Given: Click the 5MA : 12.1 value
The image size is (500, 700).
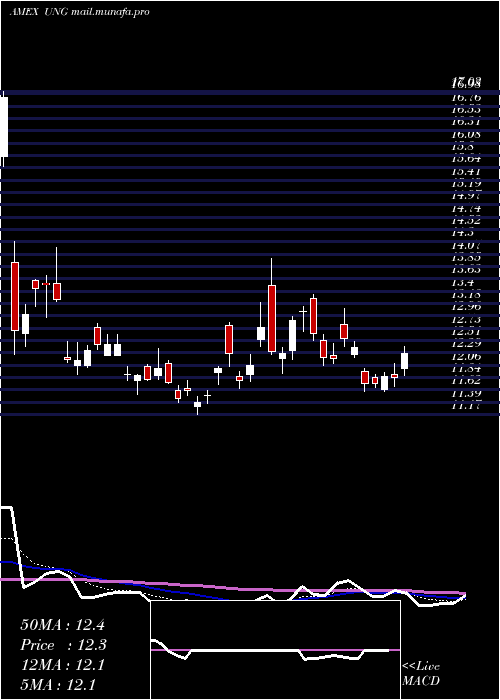Looking at the screenshot, I should 58,684.
